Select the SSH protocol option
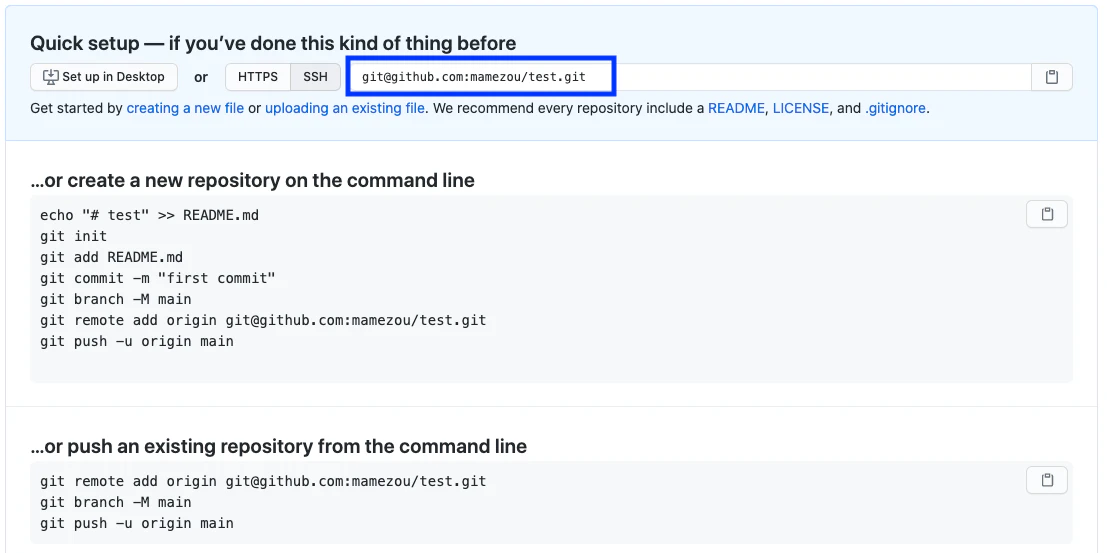The height and width of the screenshot is (553, 1107). (316, 77)
